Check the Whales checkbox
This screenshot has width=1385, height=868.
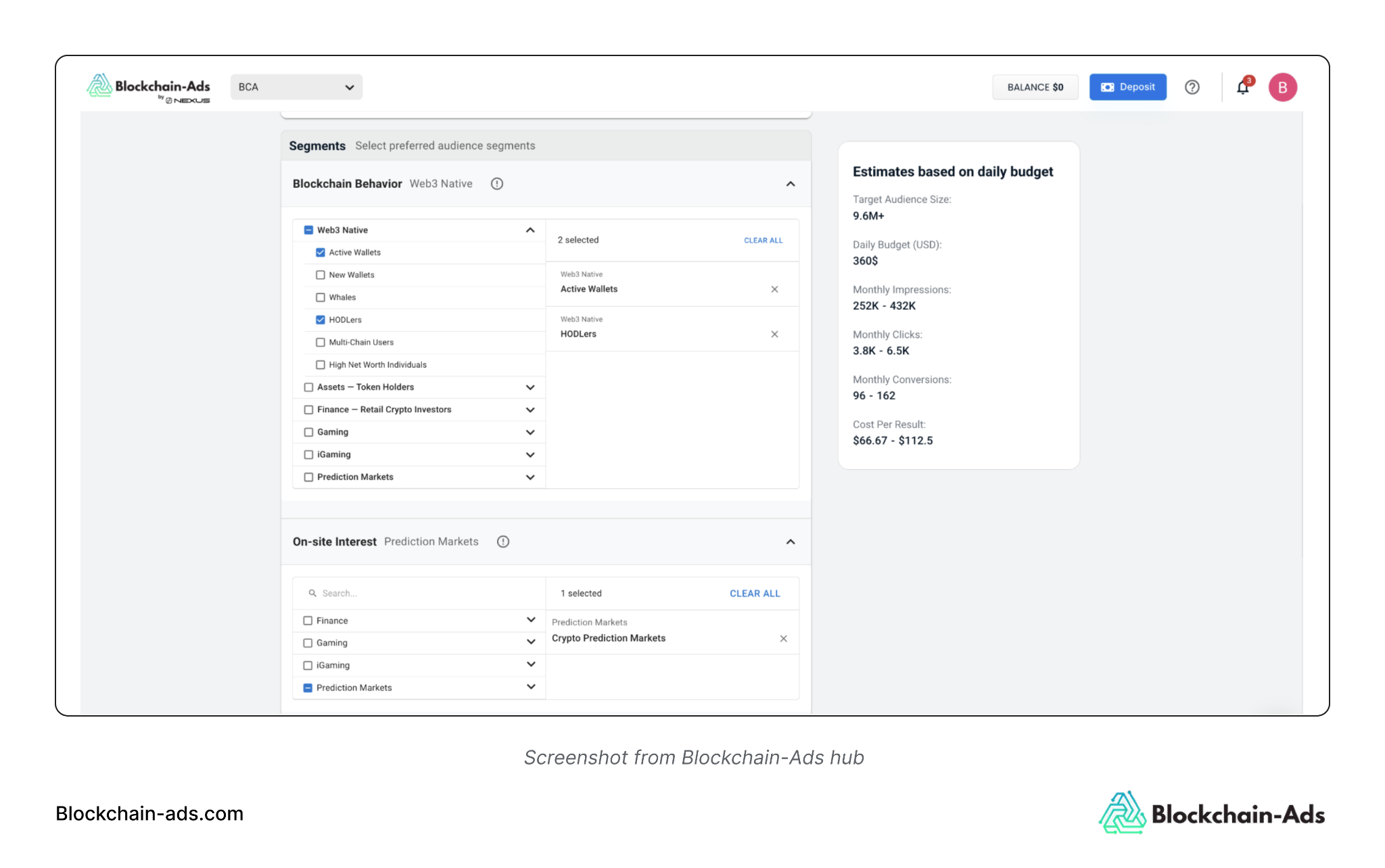[321, 297]
